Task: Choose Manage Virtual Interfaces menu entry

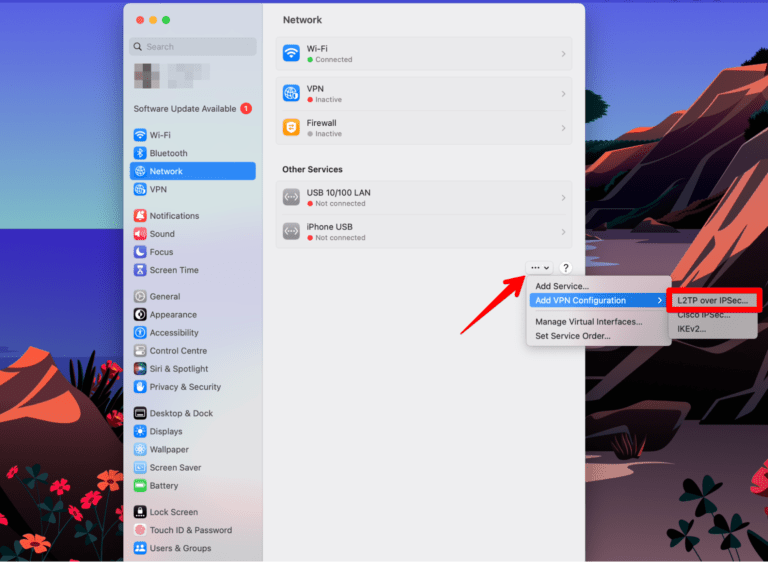Action: click(588, 322)
